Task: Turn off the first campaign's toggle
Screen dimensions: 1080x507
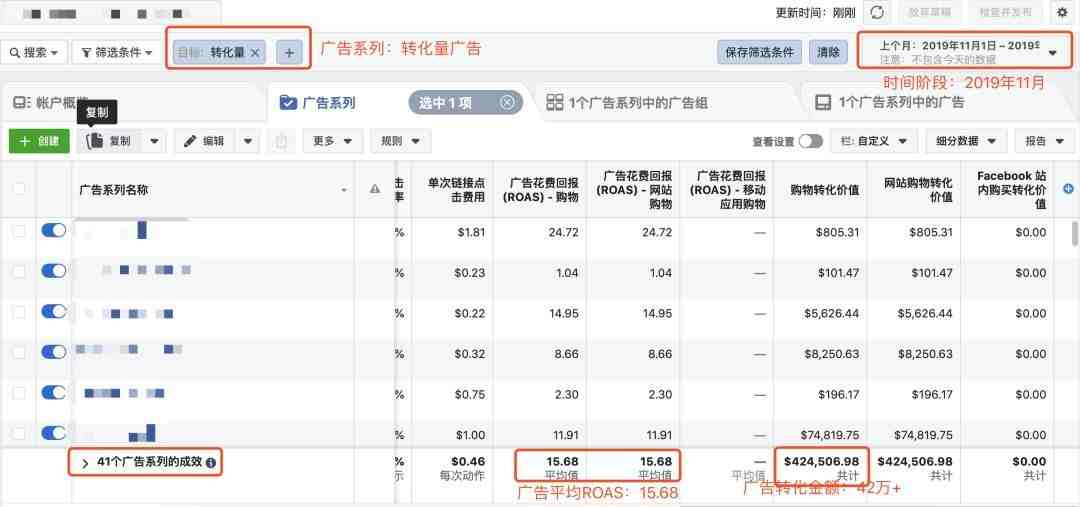Action: pyautogui.click(x=53, y=231)
